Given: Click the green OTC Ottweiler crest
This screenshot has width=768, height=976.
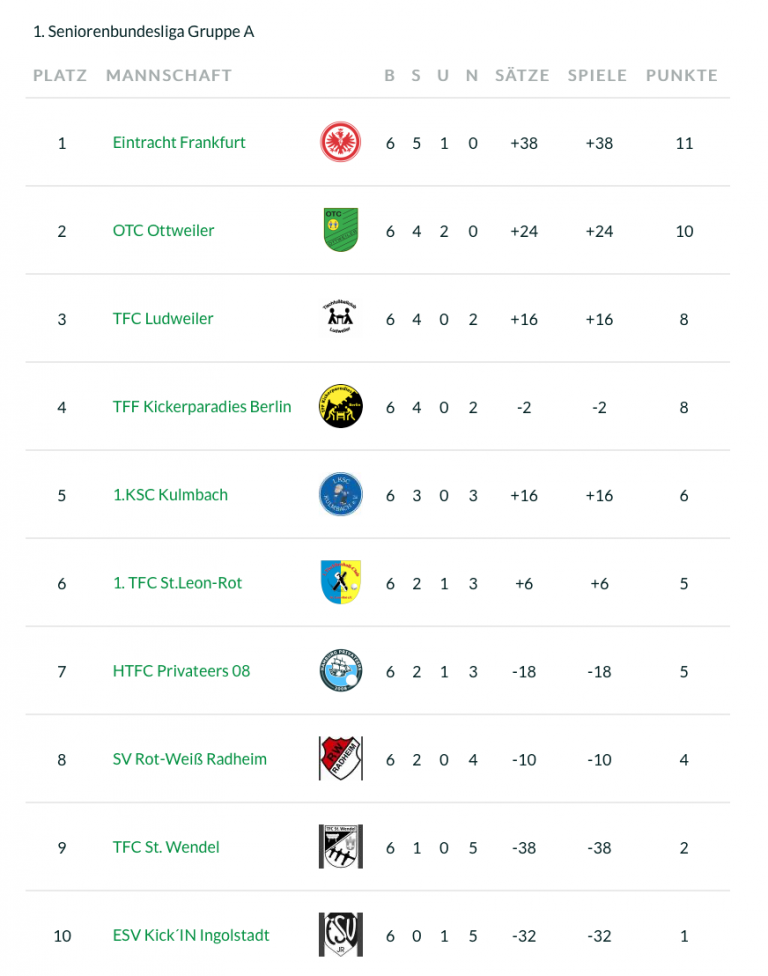Looking at the screenshot, I should (x=341, y=230).
